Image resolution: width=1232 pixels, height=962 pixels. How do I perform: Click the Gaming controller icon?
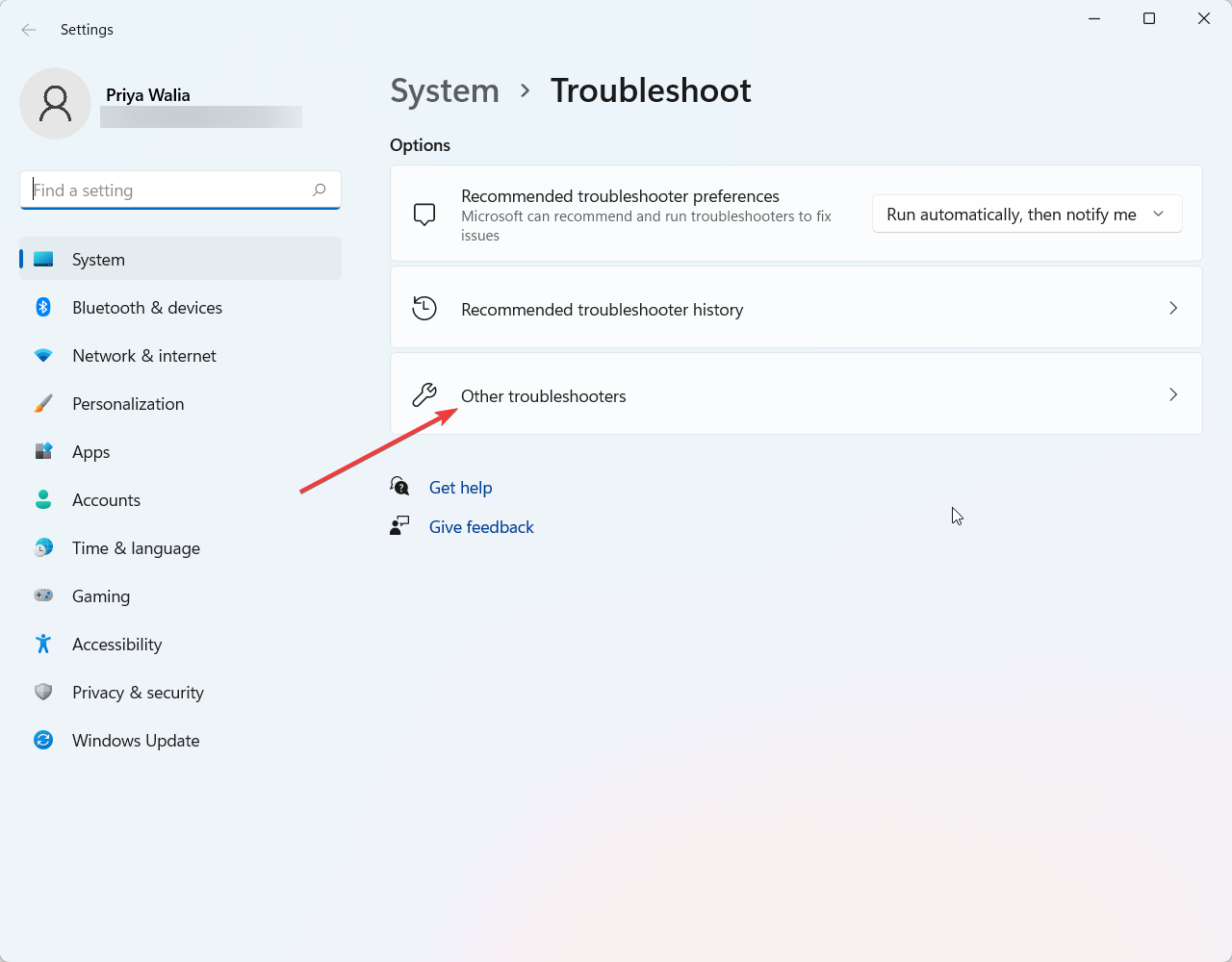click(43, 595)
